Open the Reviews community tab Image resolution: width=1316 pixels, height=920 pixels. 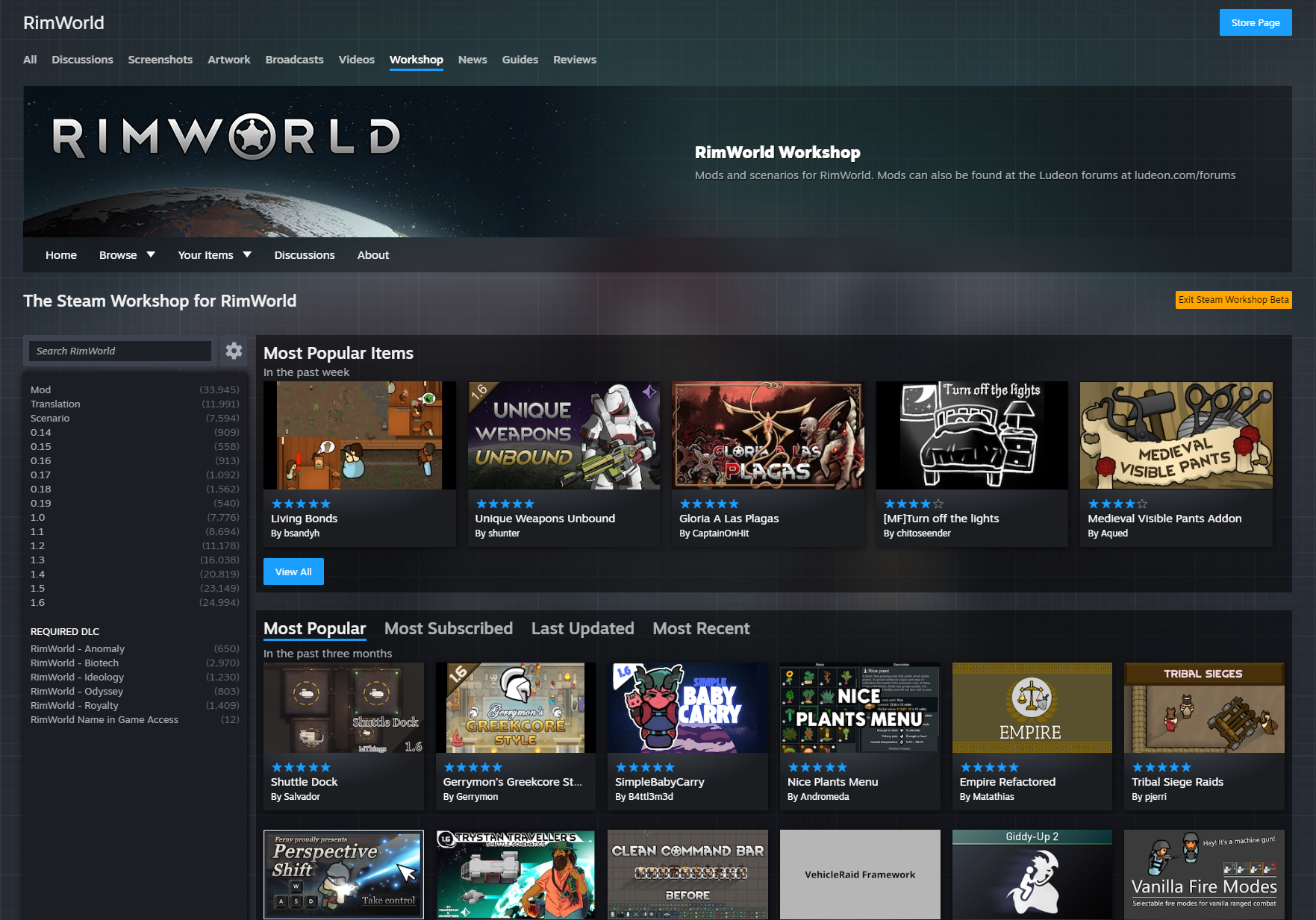tap(575, 60)
